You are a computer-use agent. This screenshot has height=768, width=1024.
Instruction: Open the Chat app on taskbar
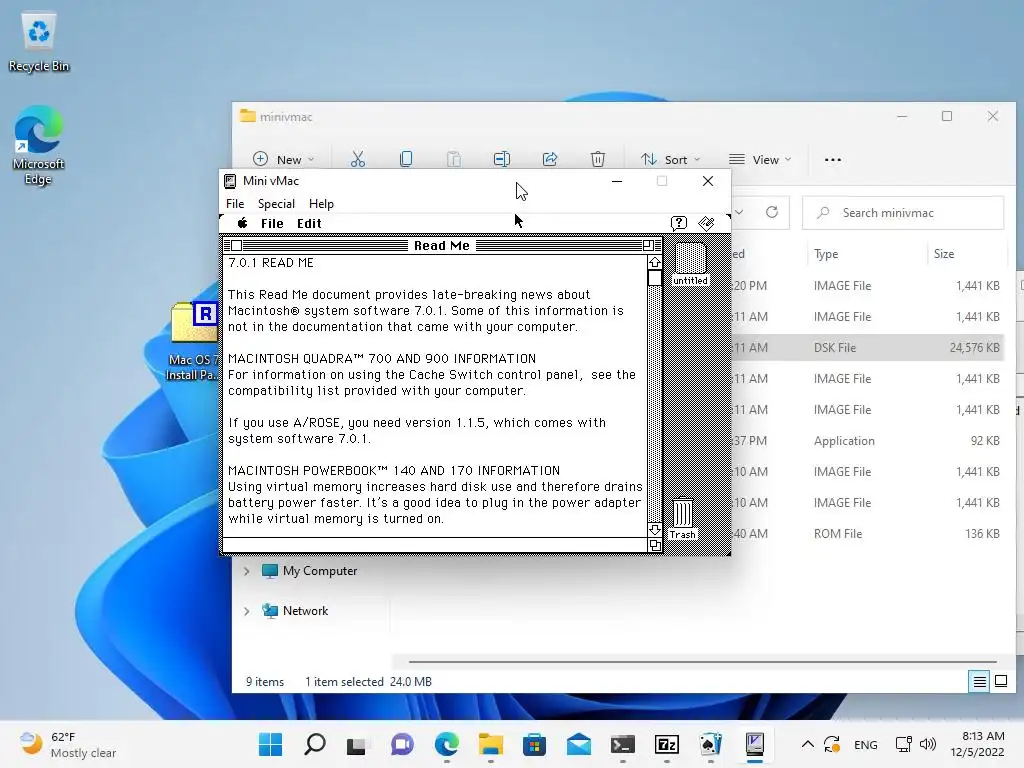tap(402, 744)
